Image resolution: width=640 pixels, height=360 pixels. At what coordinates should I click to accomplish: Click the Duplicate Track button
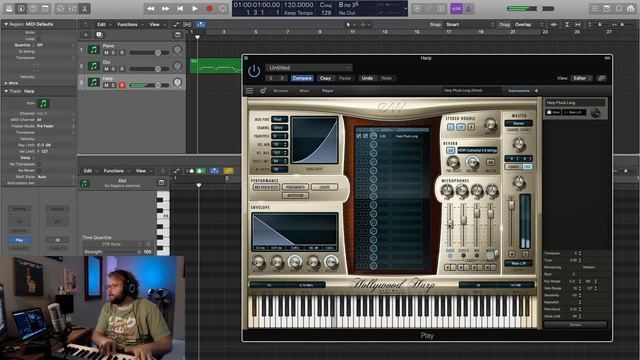[x=99, y=35]
